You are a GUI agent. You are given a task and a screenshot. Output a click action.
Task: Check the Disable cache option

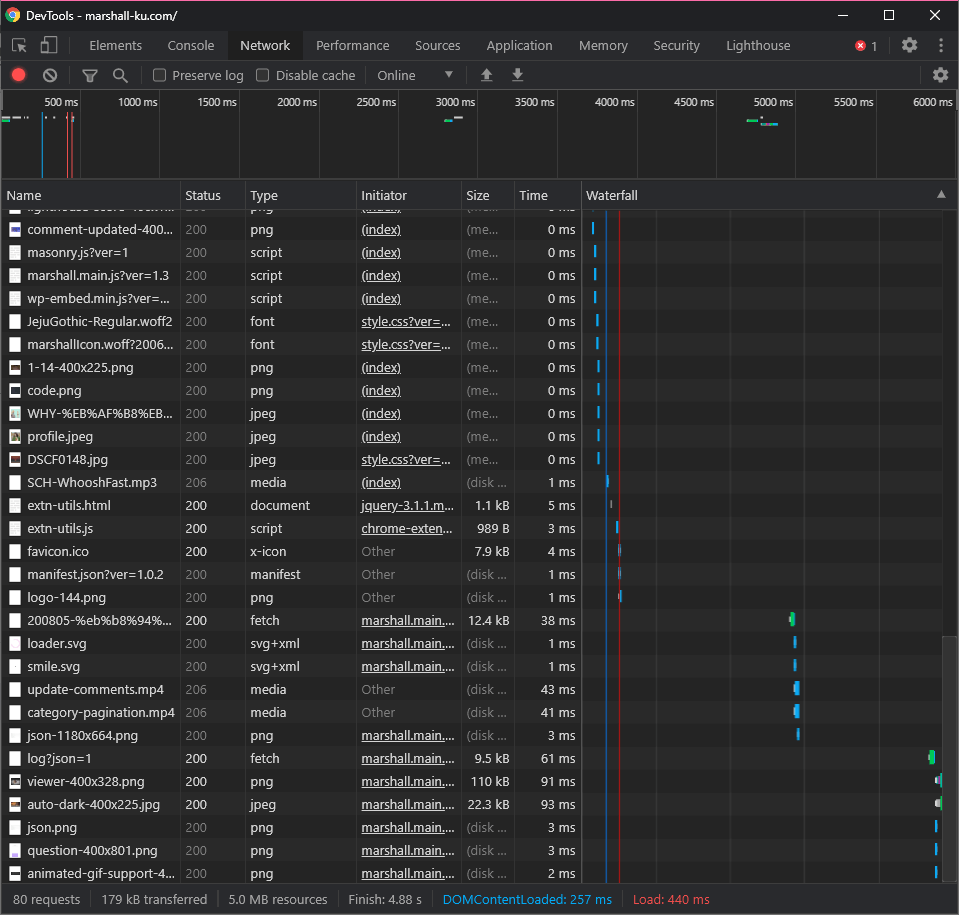(x=263, y=75)
